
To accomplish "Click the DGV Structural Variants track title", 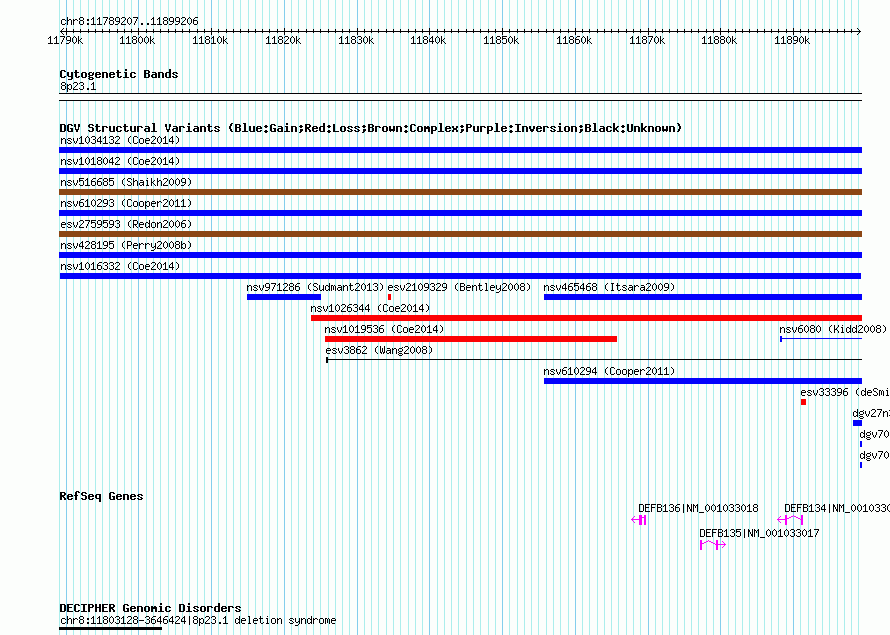I will point(371,128).
